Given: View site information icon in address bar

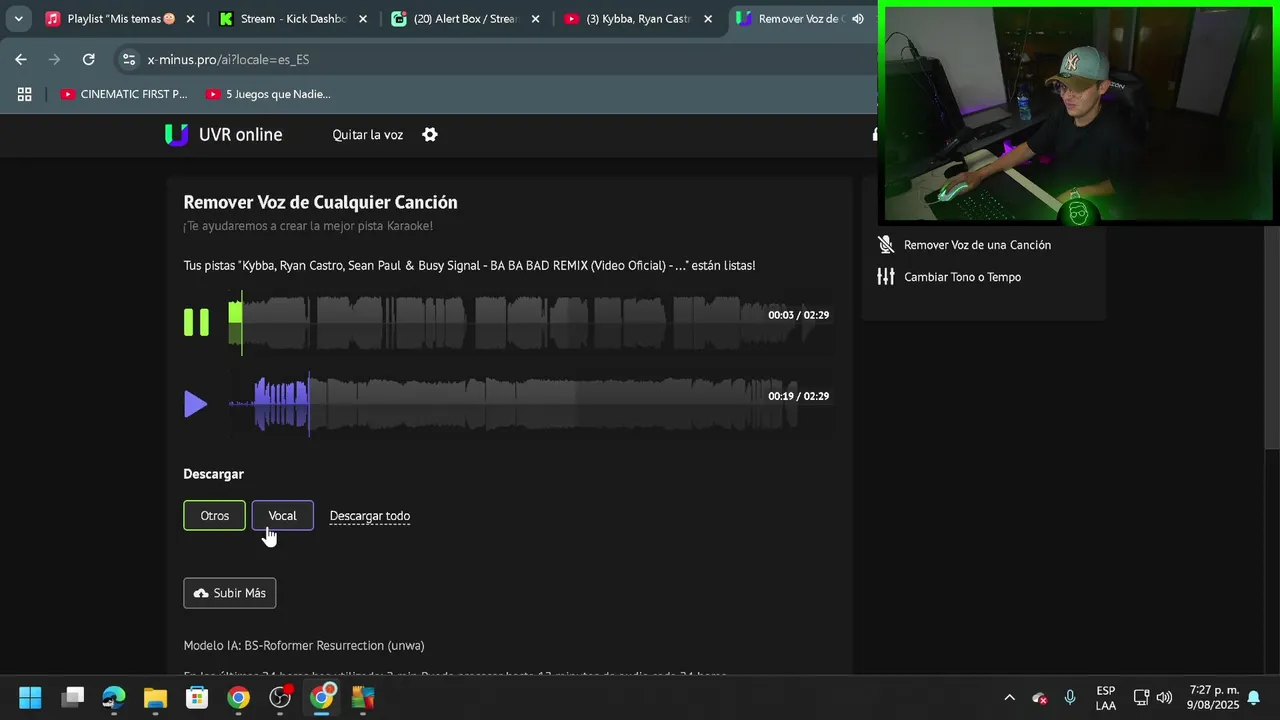Looking at the screenshot, I should tap(129, 59).
